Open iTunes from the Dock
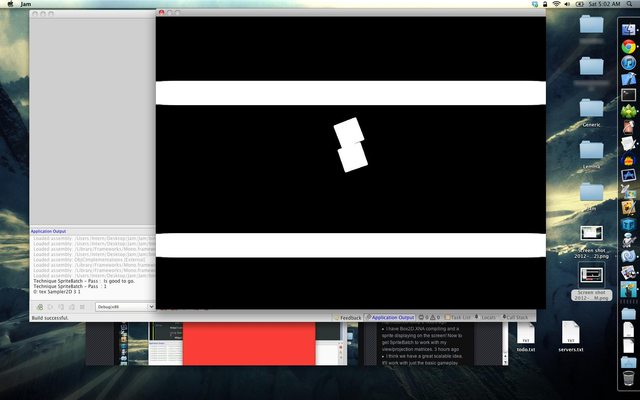 [629, 63]
